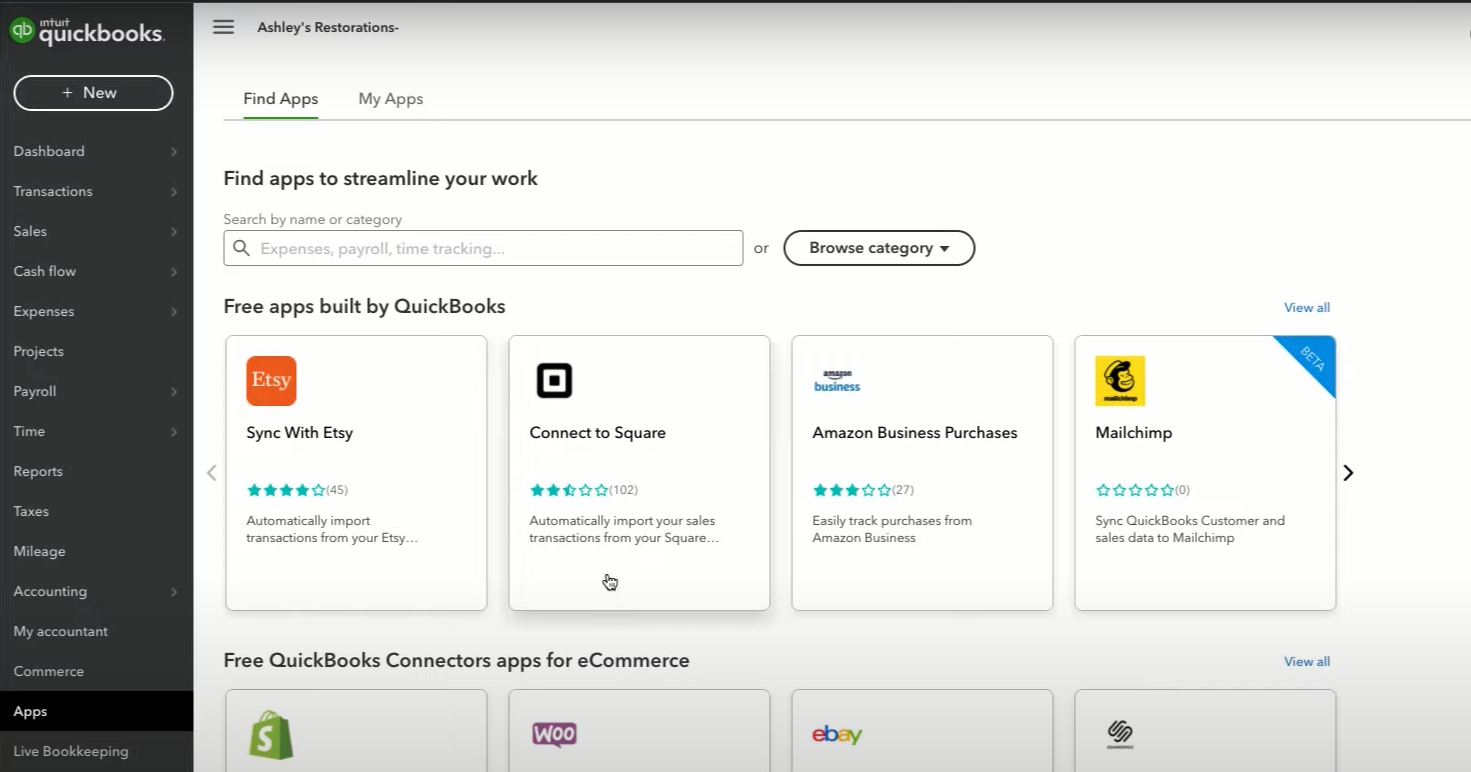Click the Mailchimp description text
1471x772 pixels.
click(x=1190, y=529)
